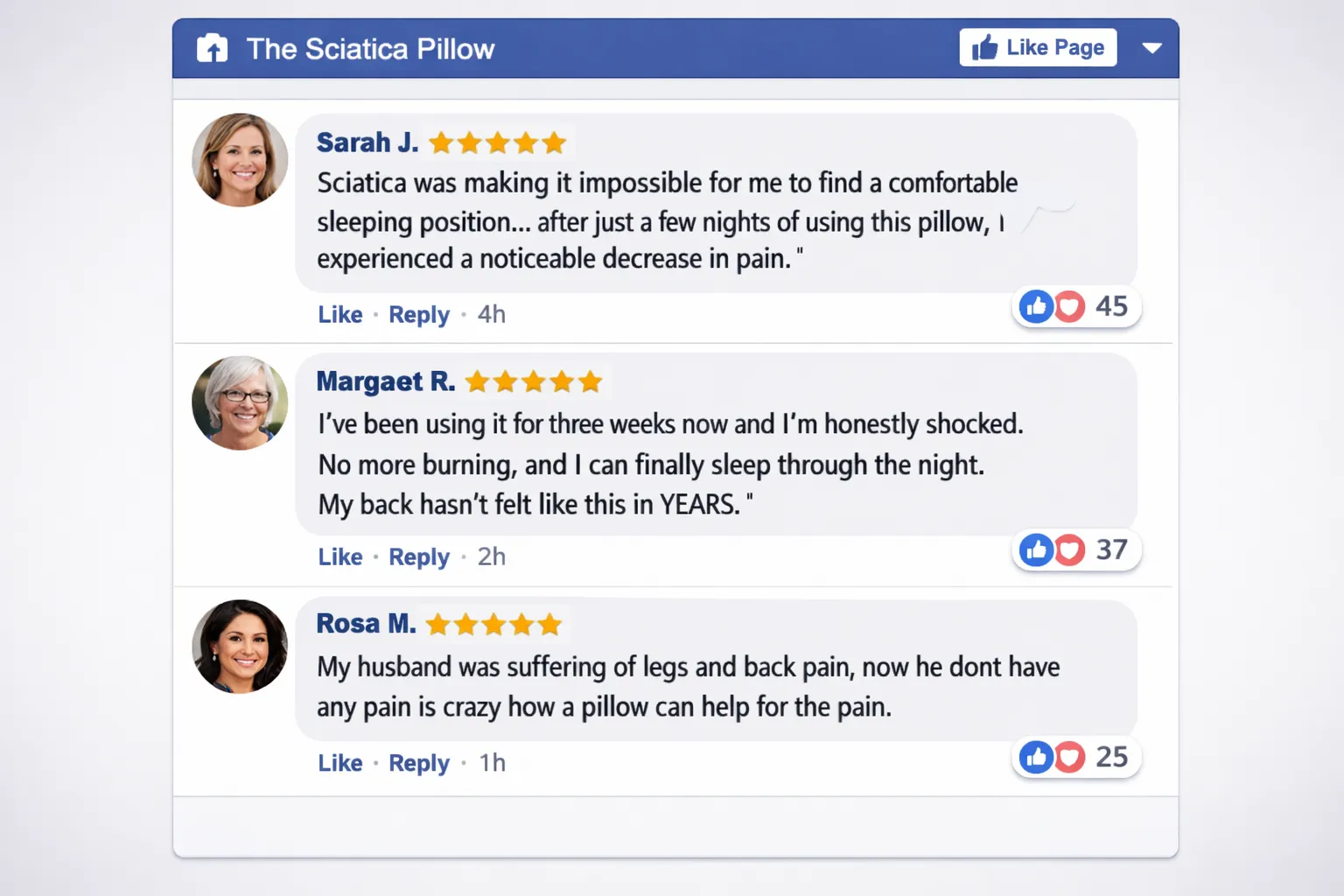The image size is (1344, 896).
Task: Click the love reaction icon on Rosa M.'s review
Action: [x=1068, y=757]
